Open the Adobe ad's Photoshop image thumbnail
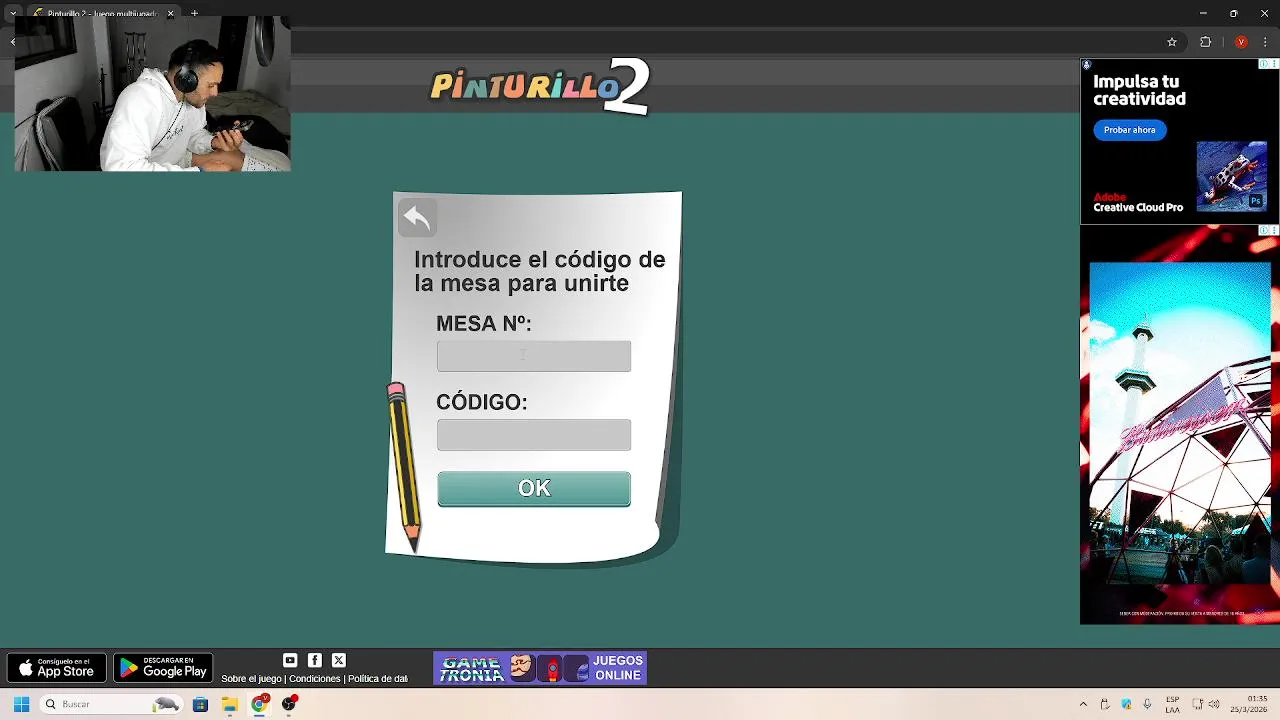The image size is (1280, 720). [1232, 176]
